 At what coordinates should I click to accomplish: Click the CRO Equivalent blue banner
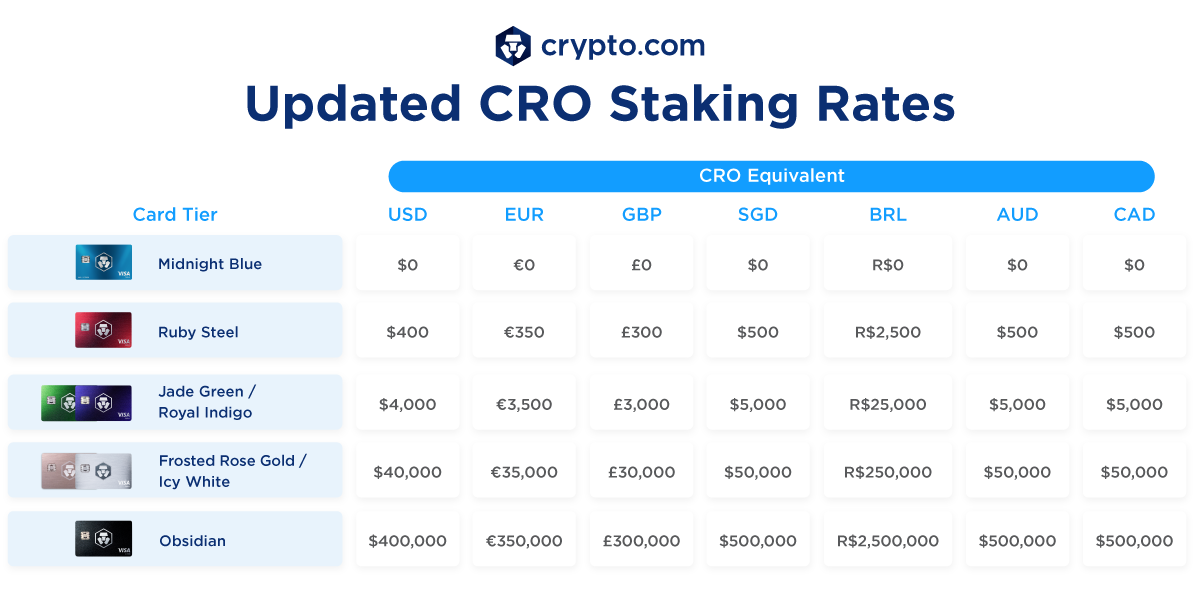pos(771,176)
